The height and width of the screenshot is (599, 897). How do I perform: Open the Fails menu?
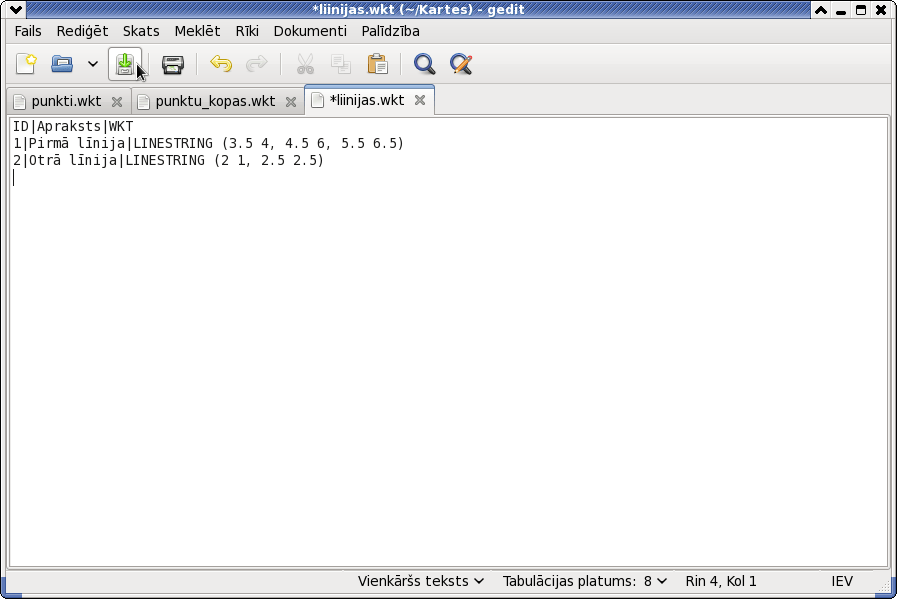pyautogui.click(x=28, y=31)
